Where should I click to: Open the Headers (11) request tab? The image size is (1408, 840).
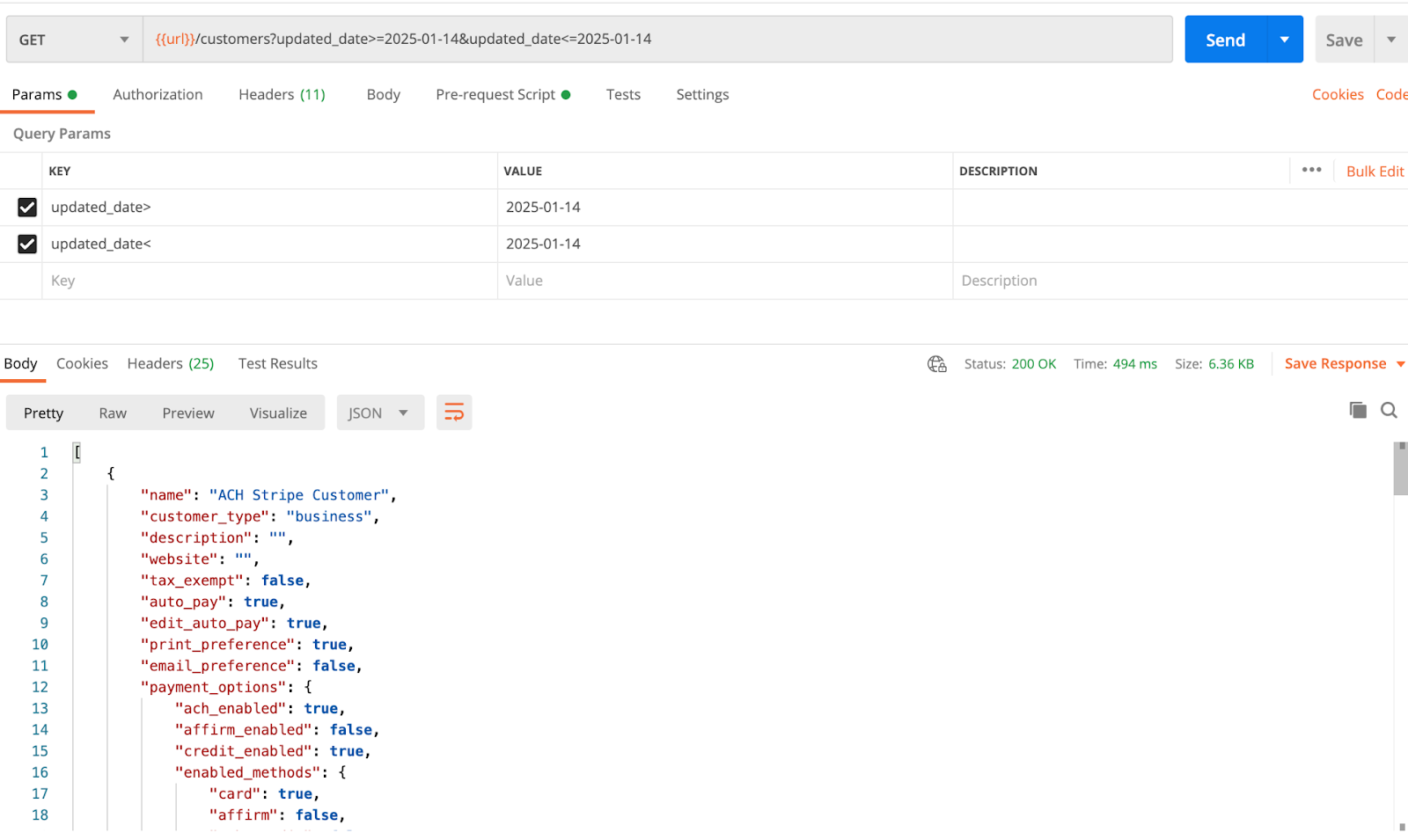pos(282,95)
